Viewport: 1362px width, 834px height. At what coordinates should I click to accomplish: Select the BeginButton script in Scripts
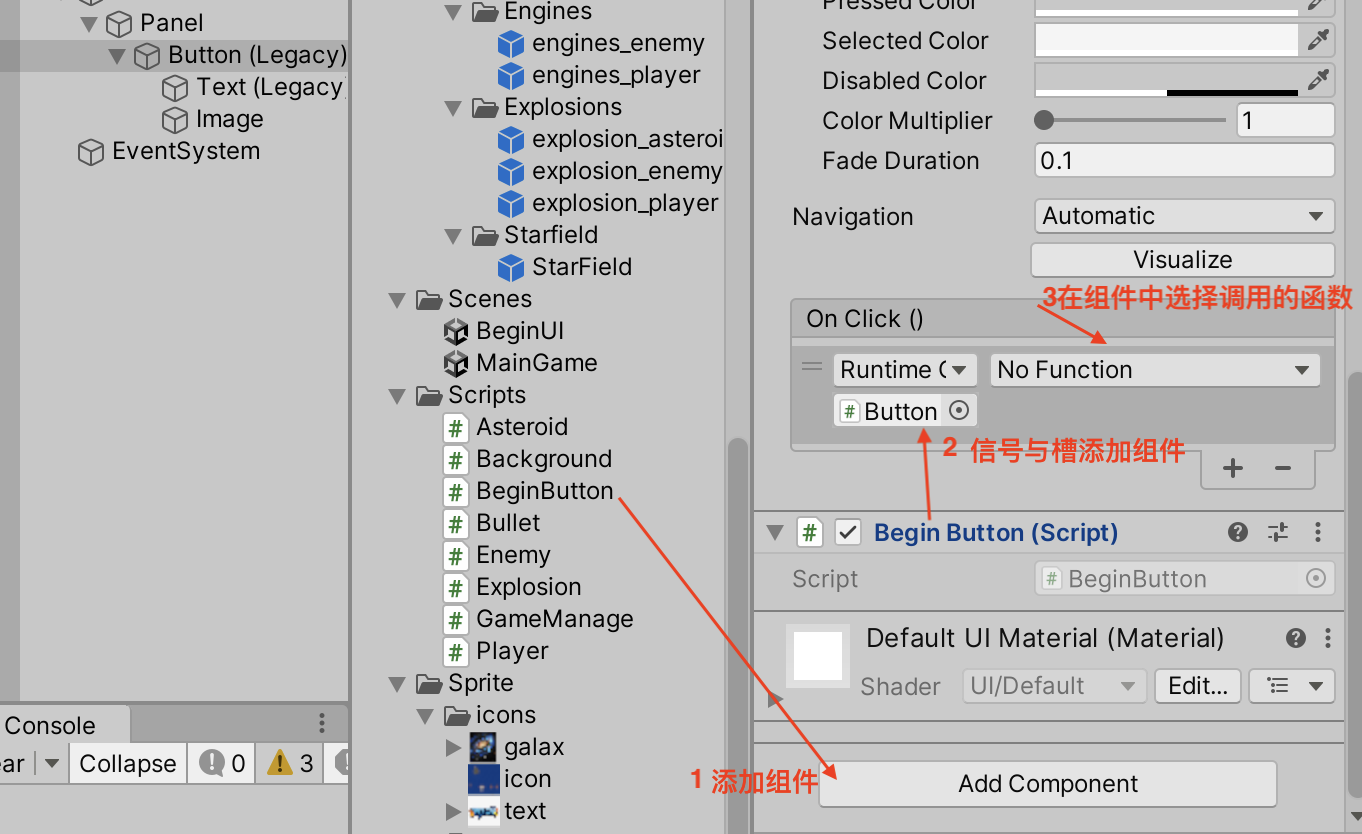click(x=544, y=491)
